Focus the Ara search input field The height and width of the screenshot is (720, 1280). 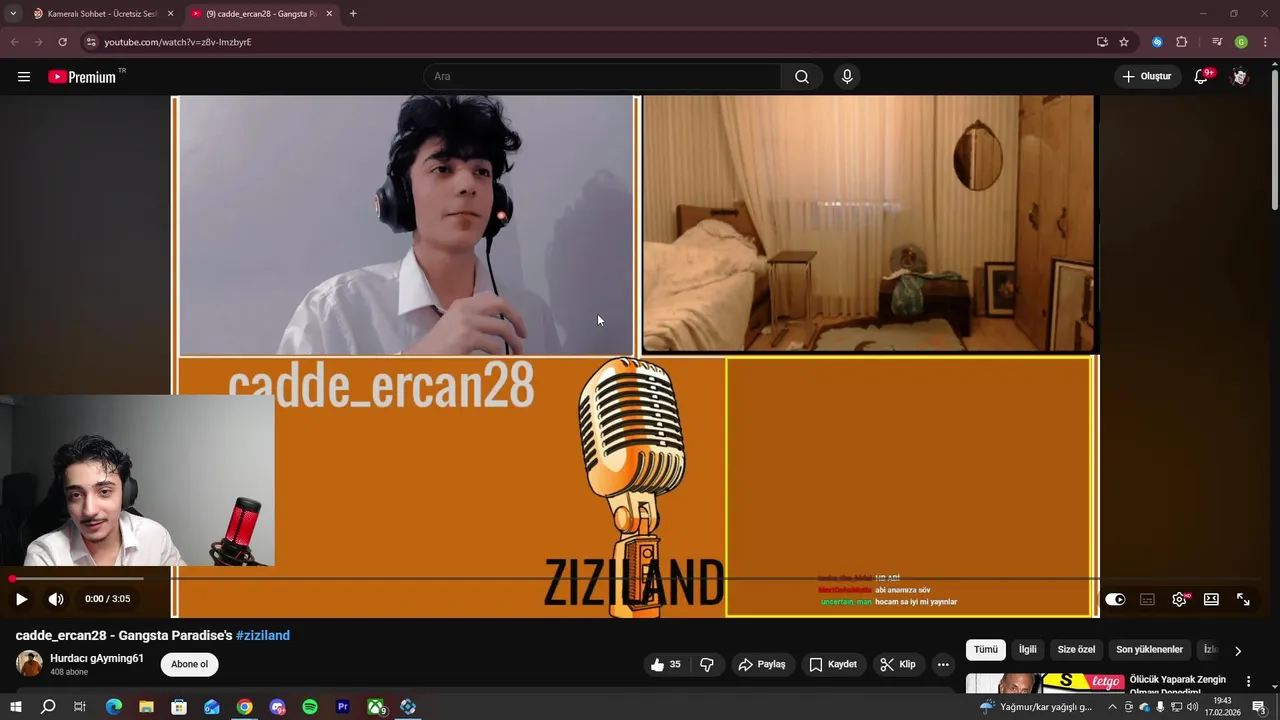click(x=604, y=77)
